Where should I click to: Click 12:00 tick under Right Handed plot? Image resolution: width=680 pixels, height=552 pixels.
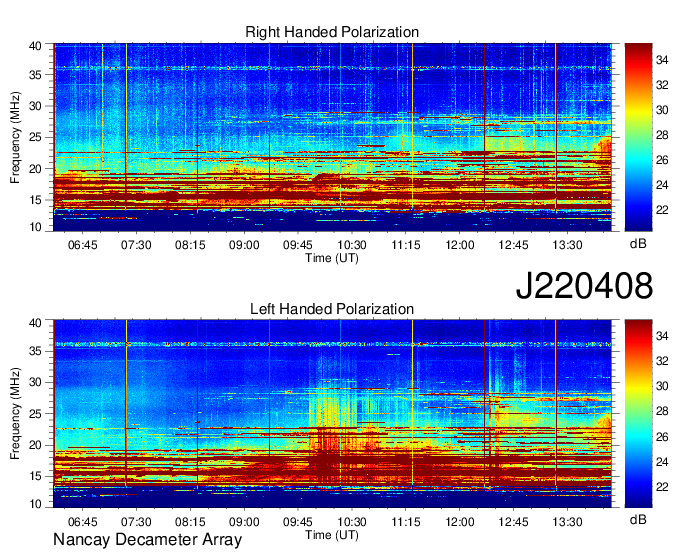[x=460, y=245]
